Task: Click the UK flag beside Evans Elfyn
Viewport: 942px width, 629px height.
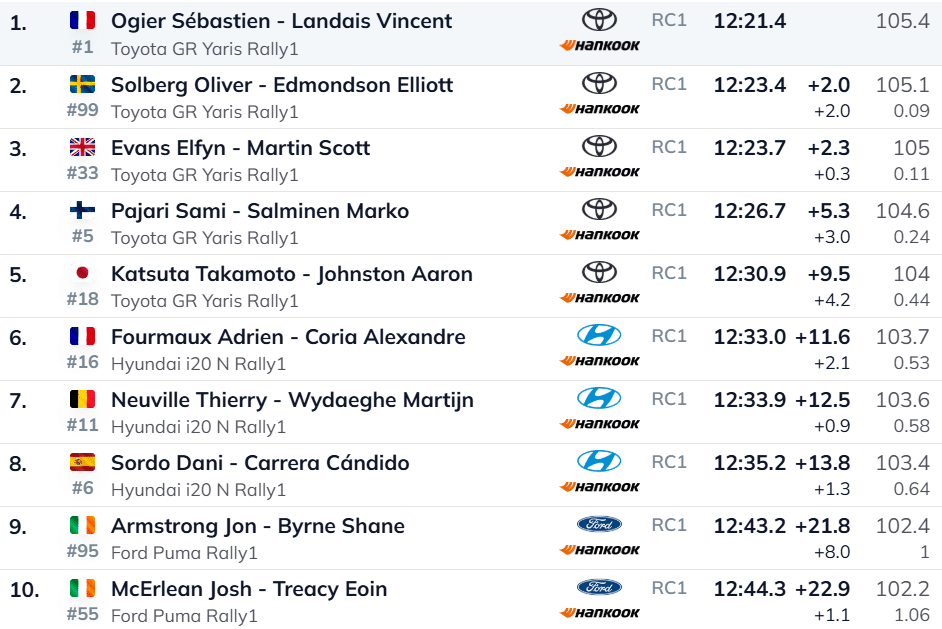Action: pos(82,148)
